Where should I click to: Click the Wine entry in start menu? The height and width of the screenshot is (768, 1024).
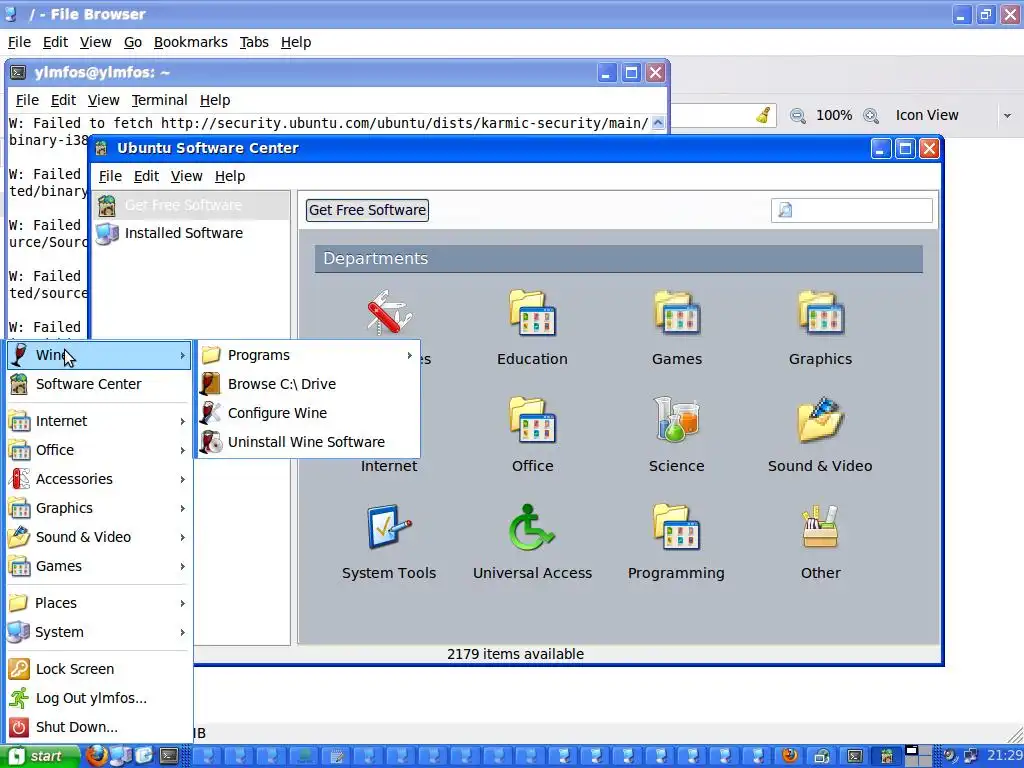click(x=99, y=355)
